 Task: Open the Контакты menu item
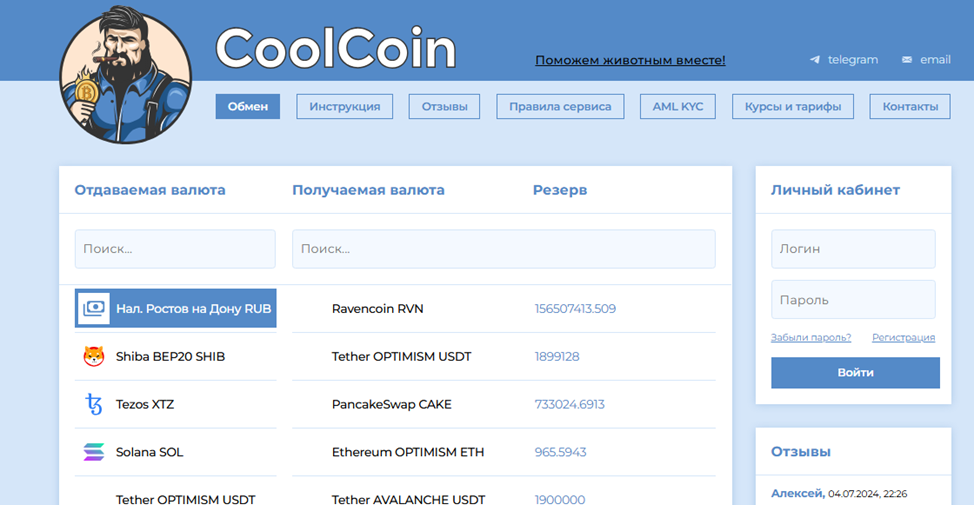pos(910,106)
